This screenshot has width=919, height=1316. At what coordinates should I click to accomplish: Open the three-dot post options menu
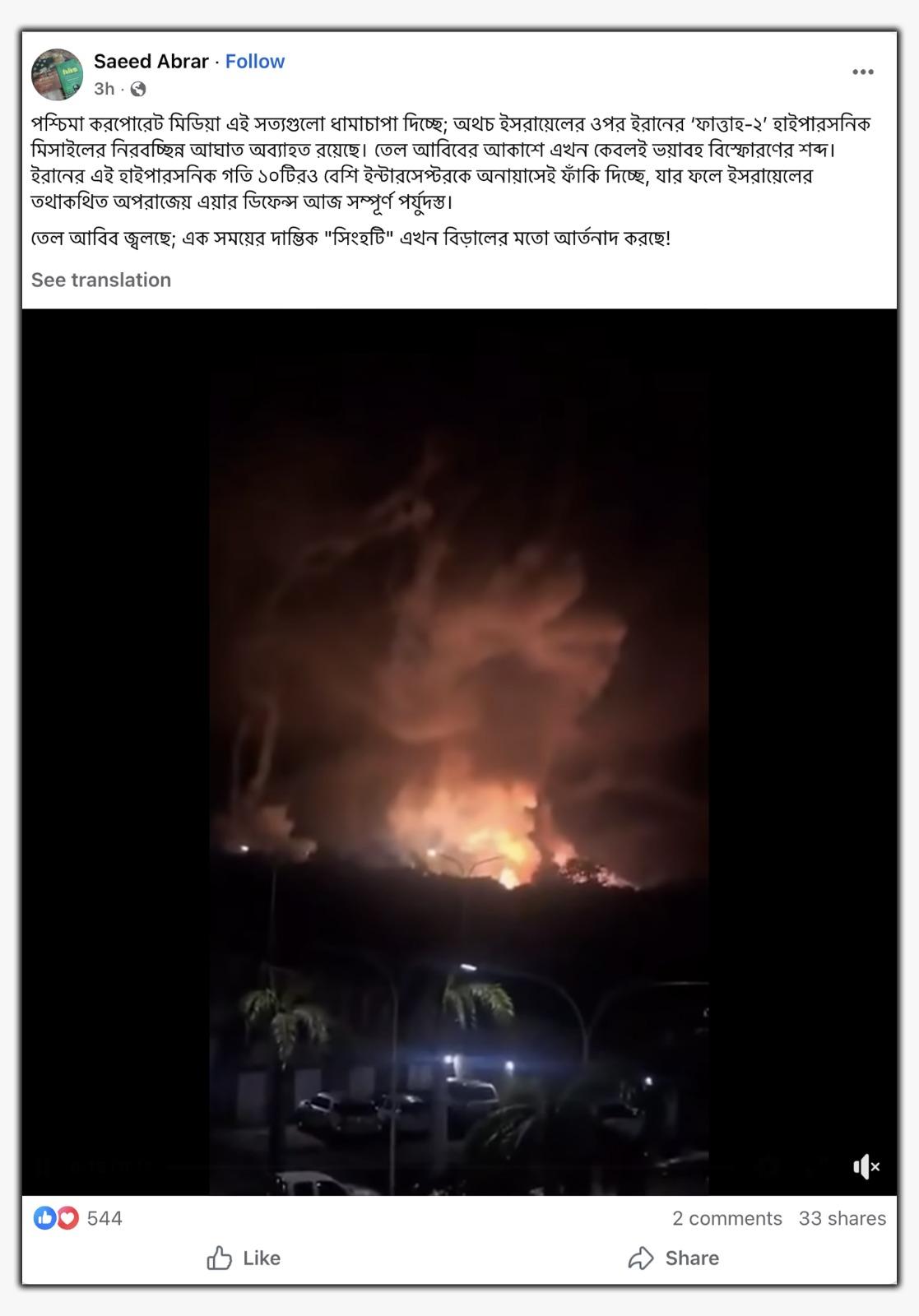pyautogui.click(x=862, y=72)
